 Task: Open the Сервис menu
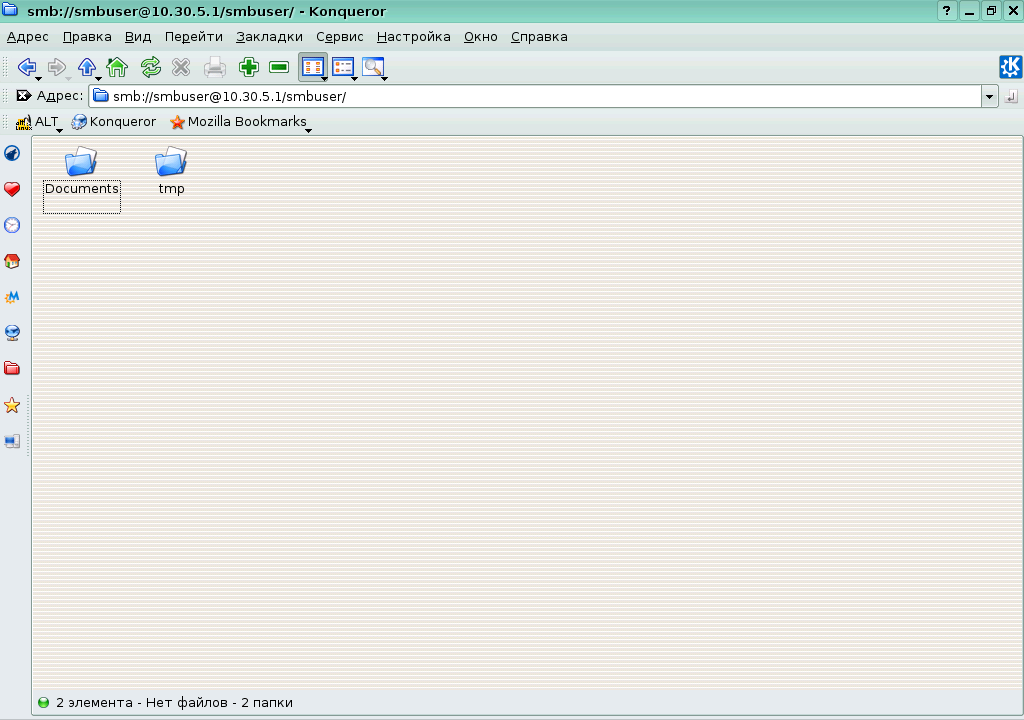click(340, 36)
